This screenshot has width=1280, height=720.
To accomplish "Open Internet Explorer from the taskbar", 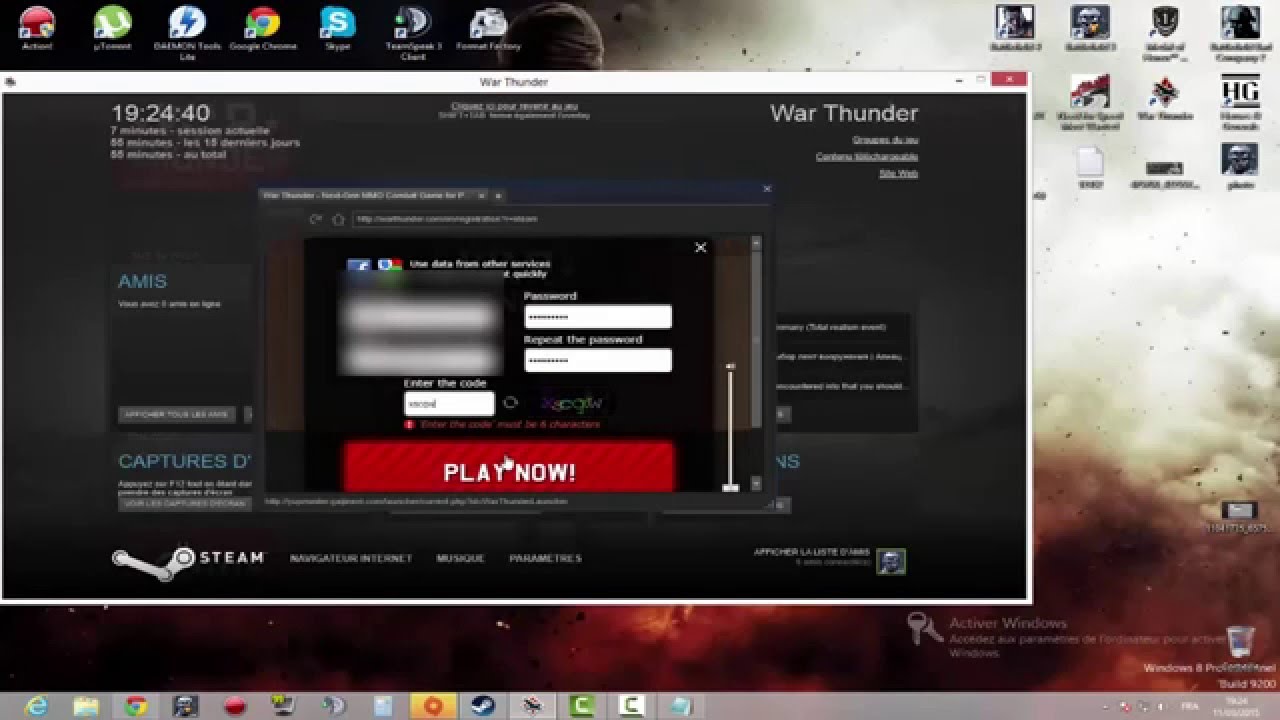I will click(x=37, y=706).
